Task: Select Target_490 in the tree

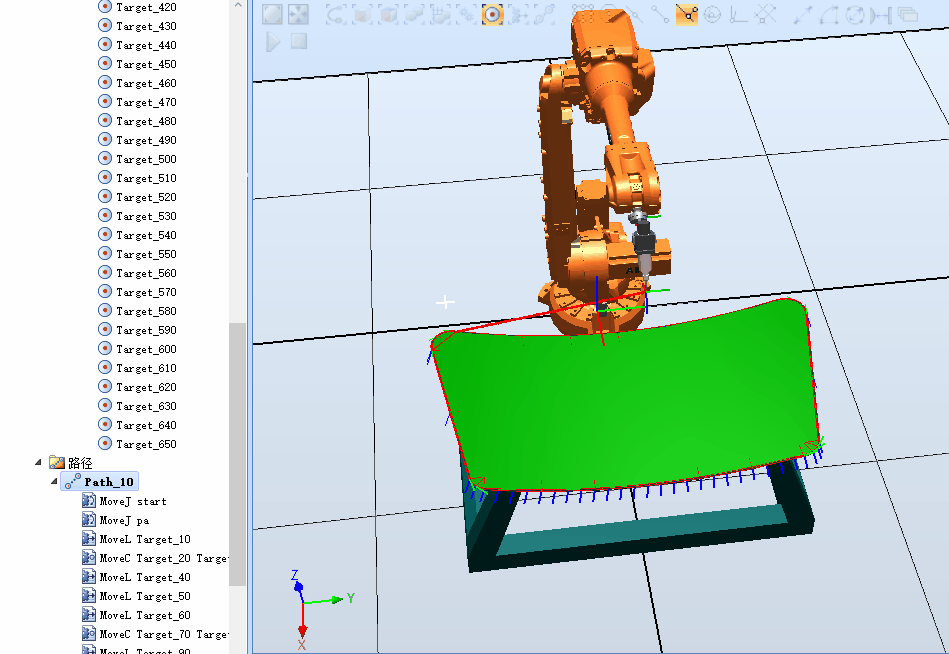Action: (x=146, y=140)
